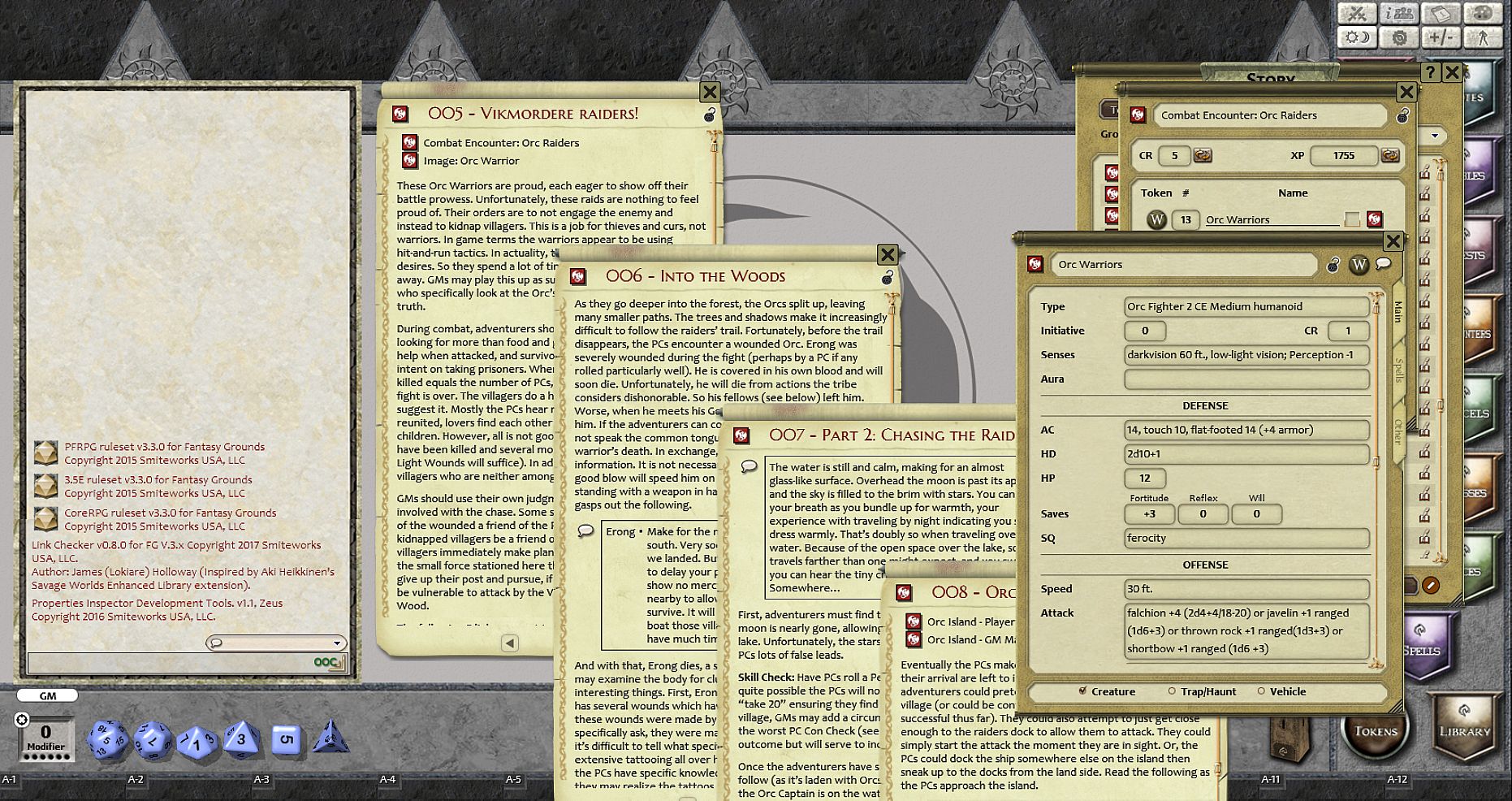Click speech bubble icon in Orc Warriors header
The width and height of the screenshot is (1512, 801).
[x=1384, y=264]
